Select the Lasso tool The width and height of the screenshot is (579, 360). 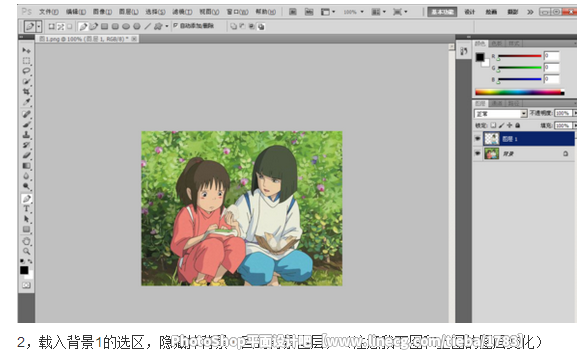tap(26, 71)
